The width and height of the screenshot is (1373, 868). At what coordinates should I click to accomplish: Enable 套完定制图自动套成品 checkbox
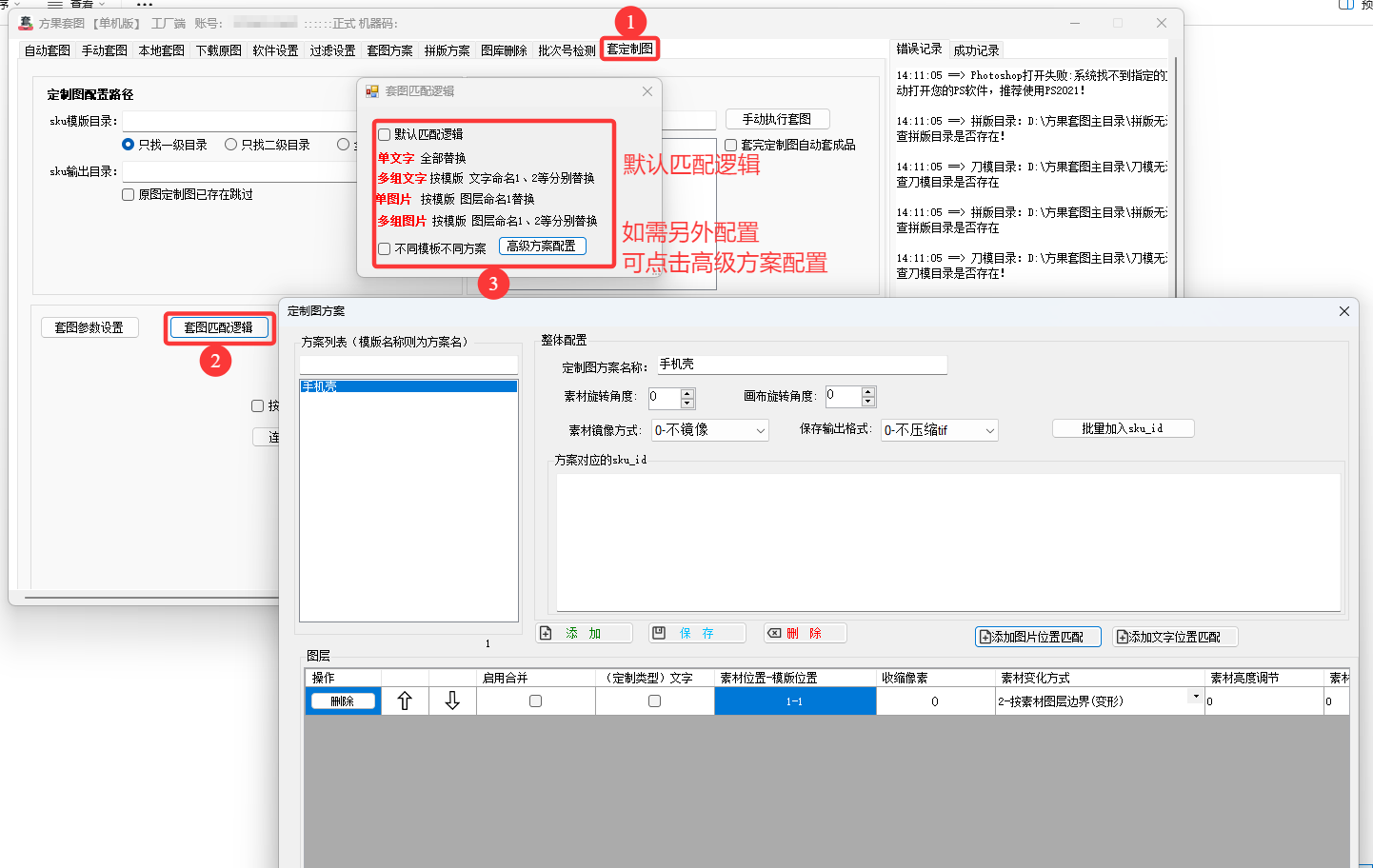(730, 145)
